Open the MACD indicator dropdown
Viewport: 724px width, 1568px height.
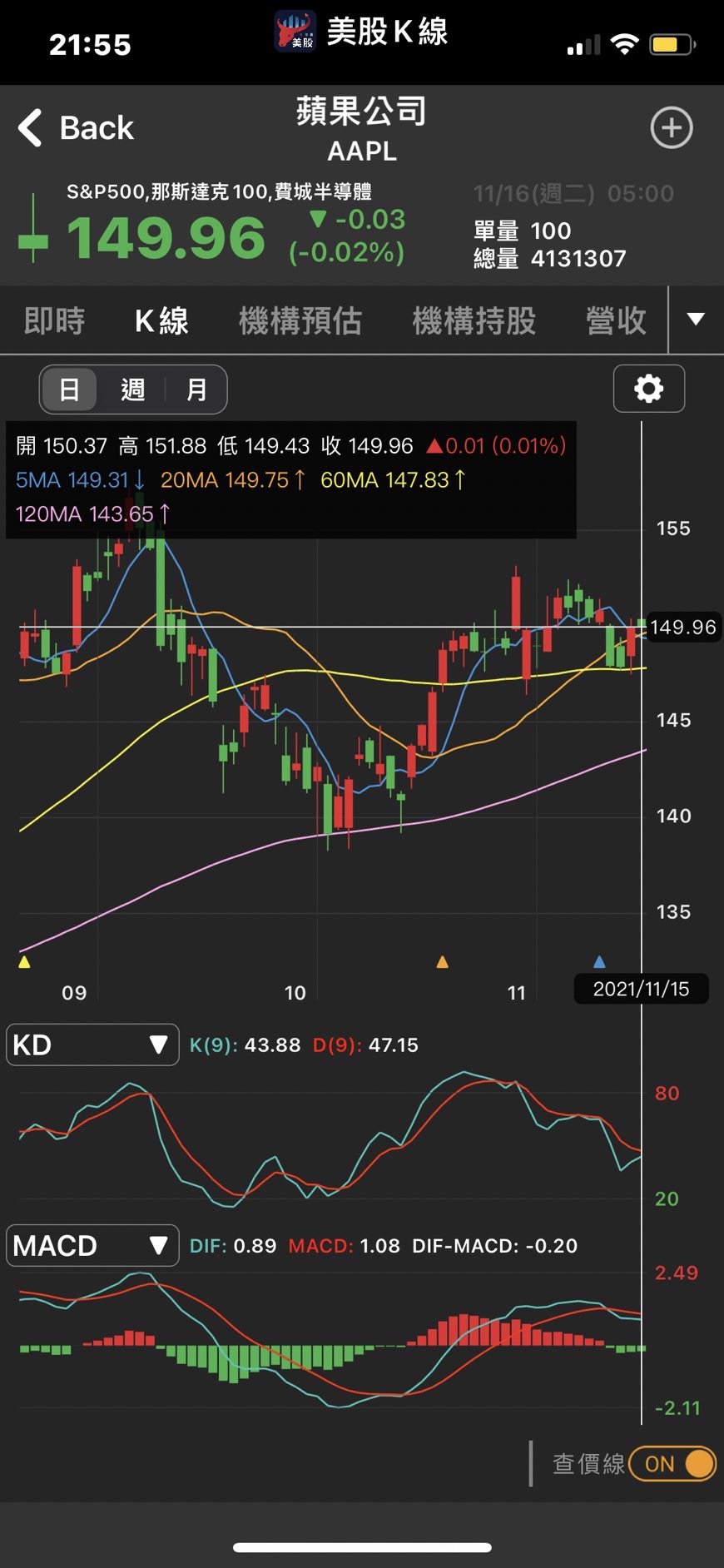(92, 1246)
